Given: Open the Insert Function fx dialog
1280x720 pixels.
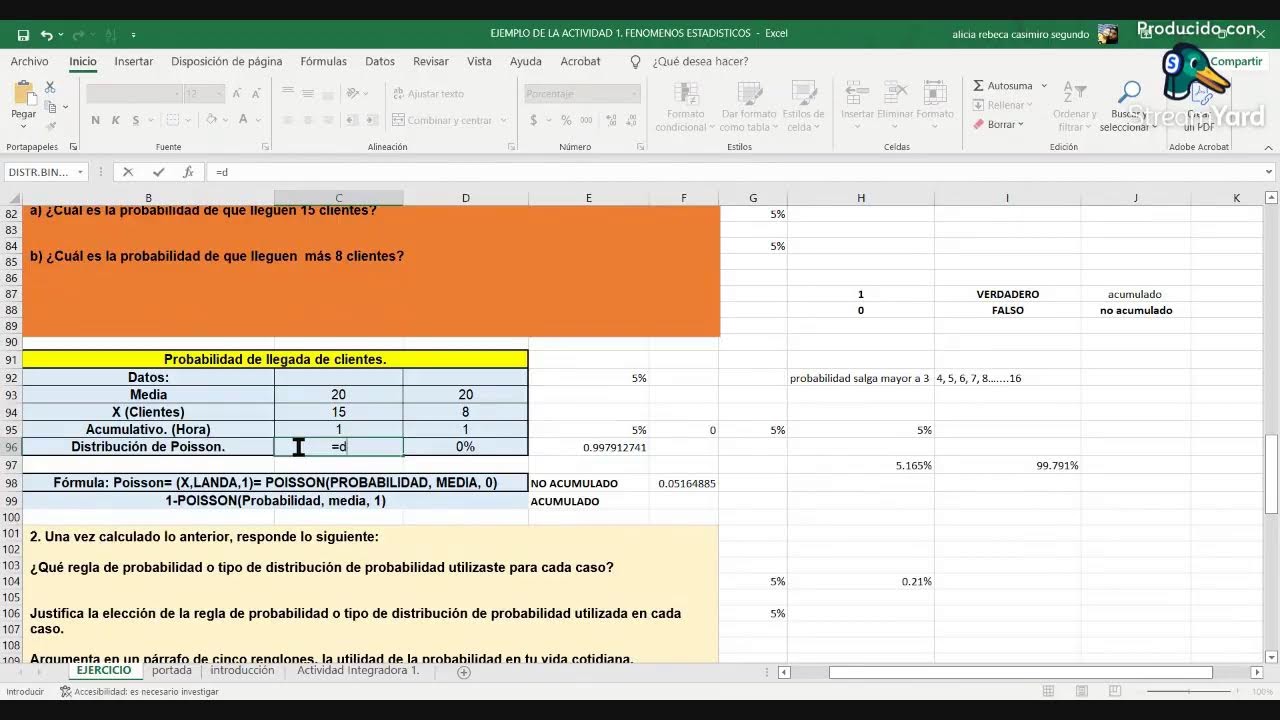Looking at the screenshot, I should (188, 172).
